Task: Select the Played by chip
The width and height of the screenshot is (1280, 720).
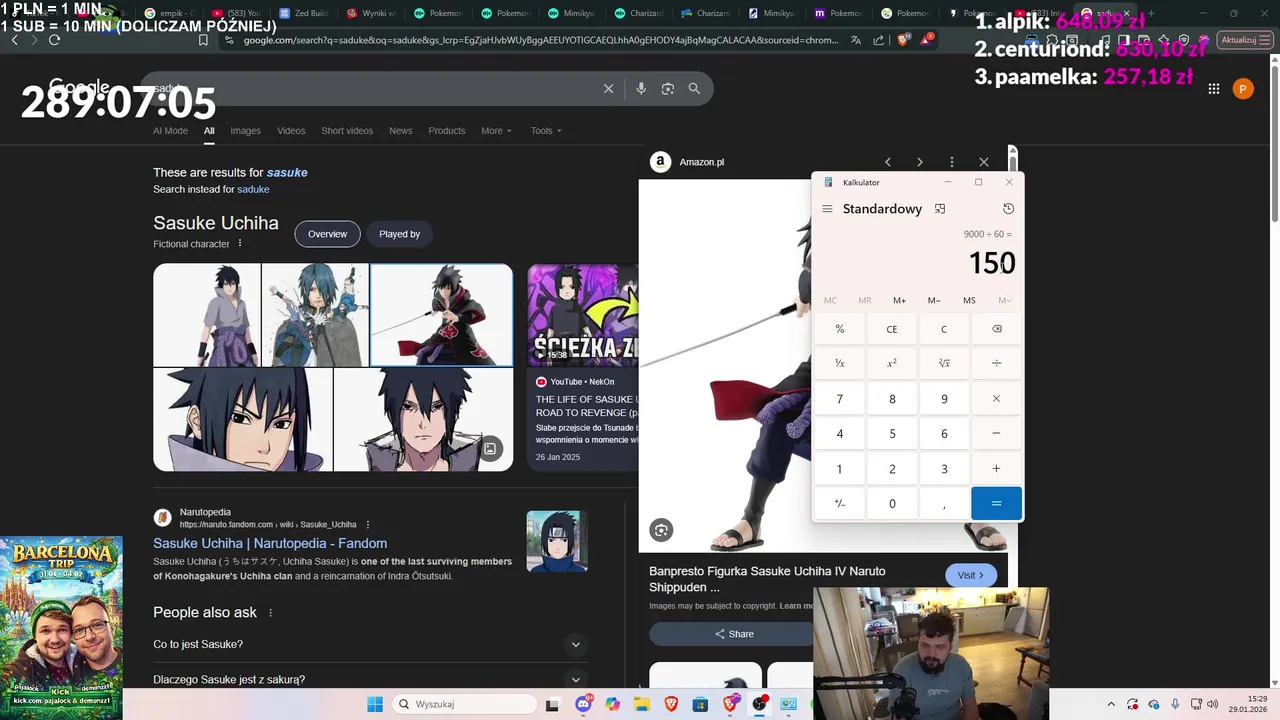Action: 399,234
